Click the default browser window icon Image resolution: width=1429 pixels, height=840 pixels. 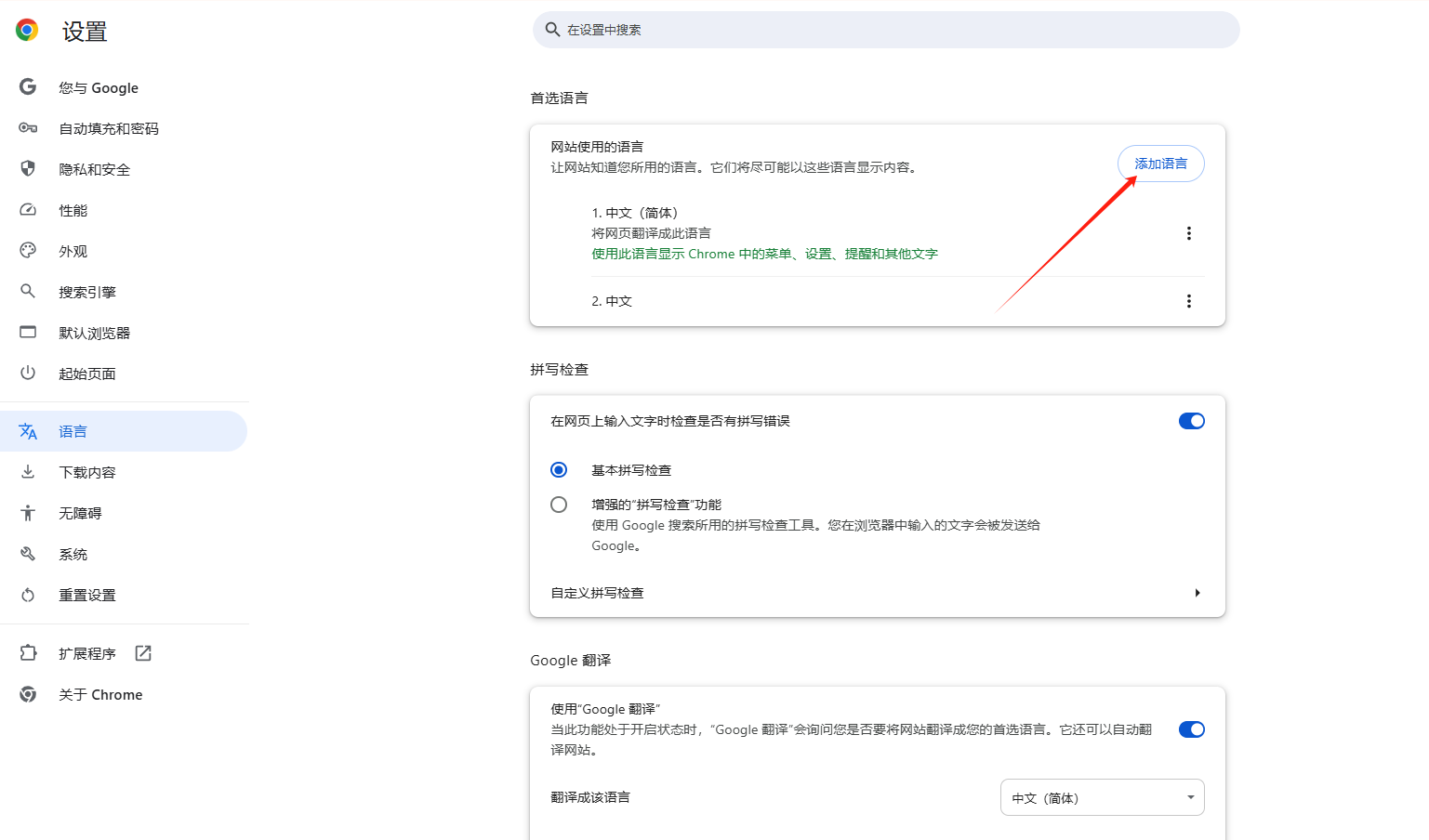pos(28,333)
